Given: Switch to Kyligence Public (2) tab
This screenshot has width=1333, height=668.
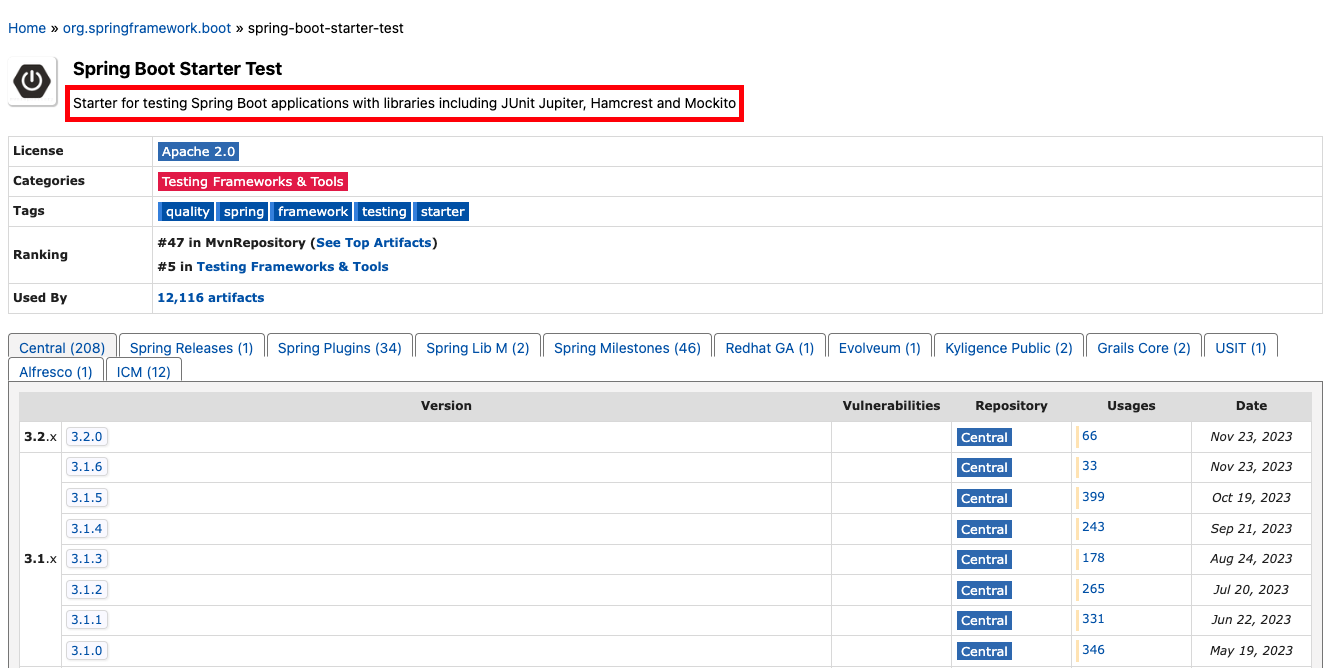Looking at the screenshot, I should 1009,347.
